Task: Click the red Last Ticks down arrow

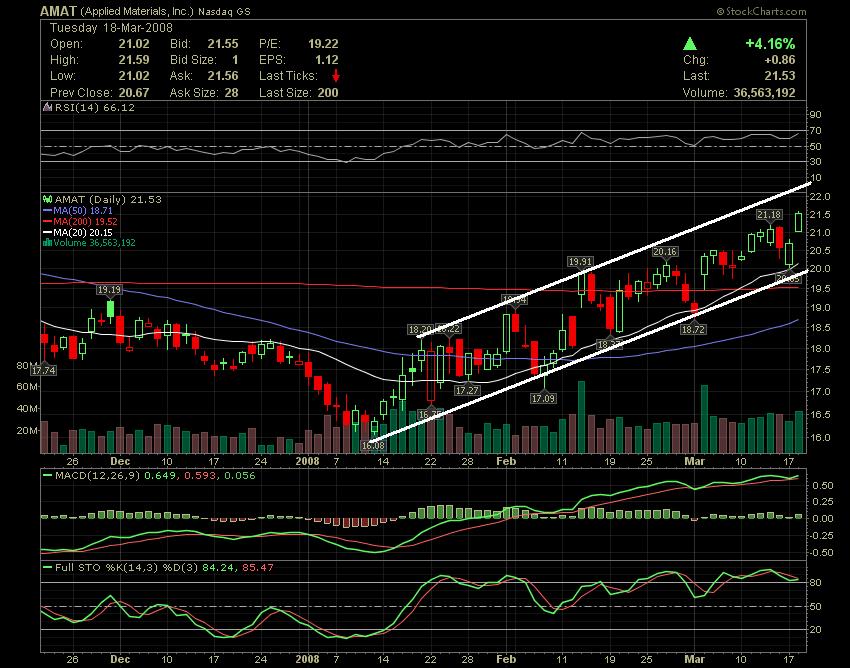Action: 336,75
